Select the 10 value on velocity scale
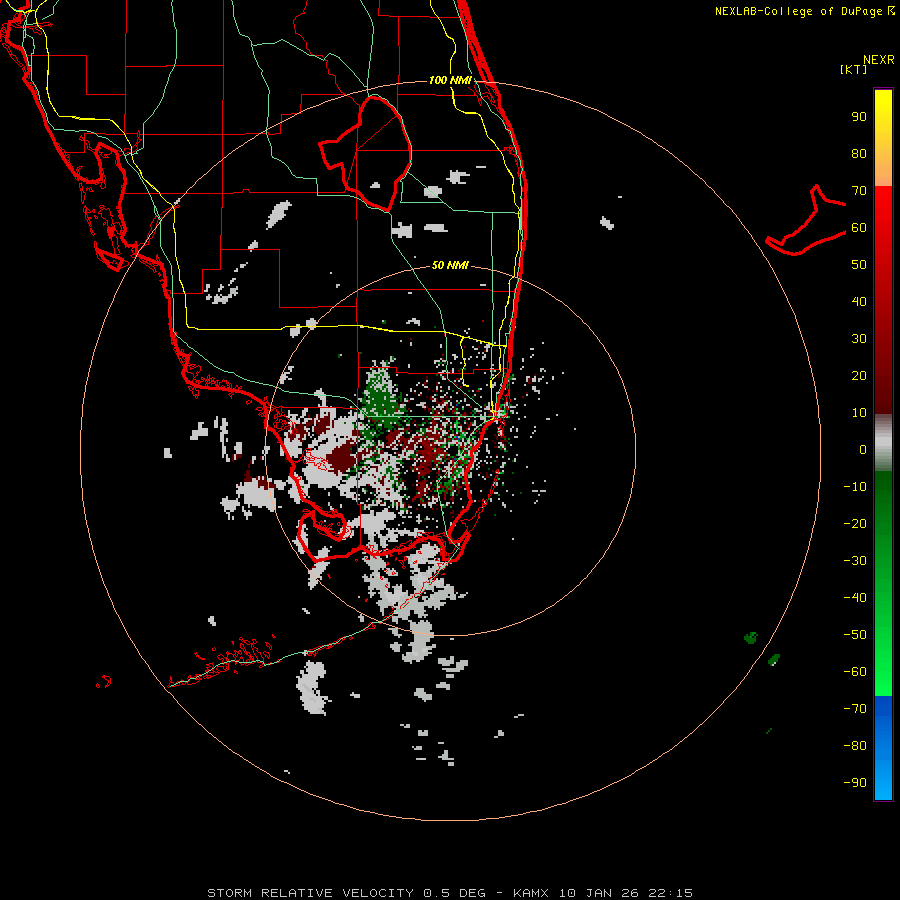This screenshot has height=900, width=900. coord(859,413)
